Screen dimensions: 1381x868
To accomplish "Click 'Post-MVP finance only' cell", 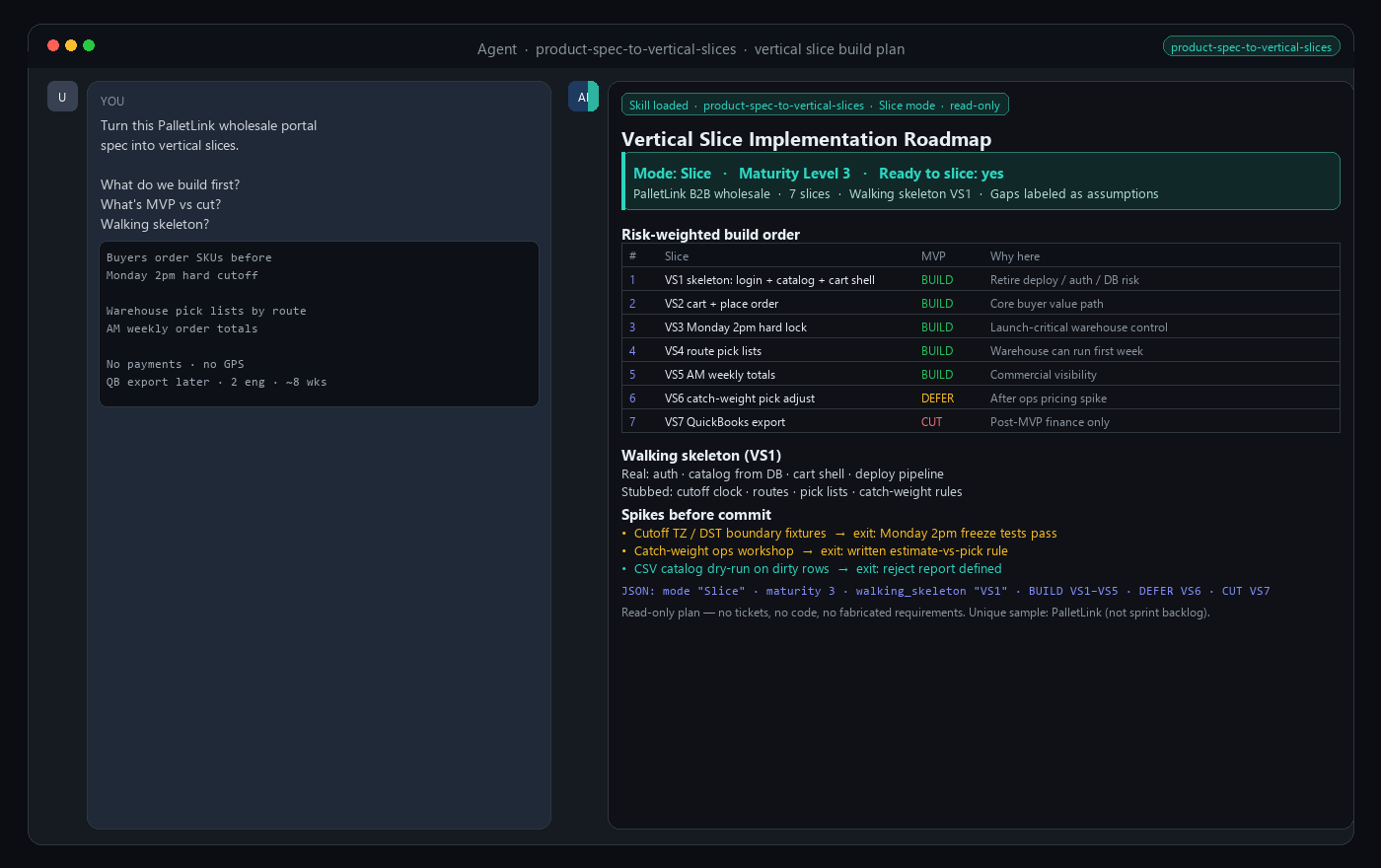I will [x=1050, y=422].
